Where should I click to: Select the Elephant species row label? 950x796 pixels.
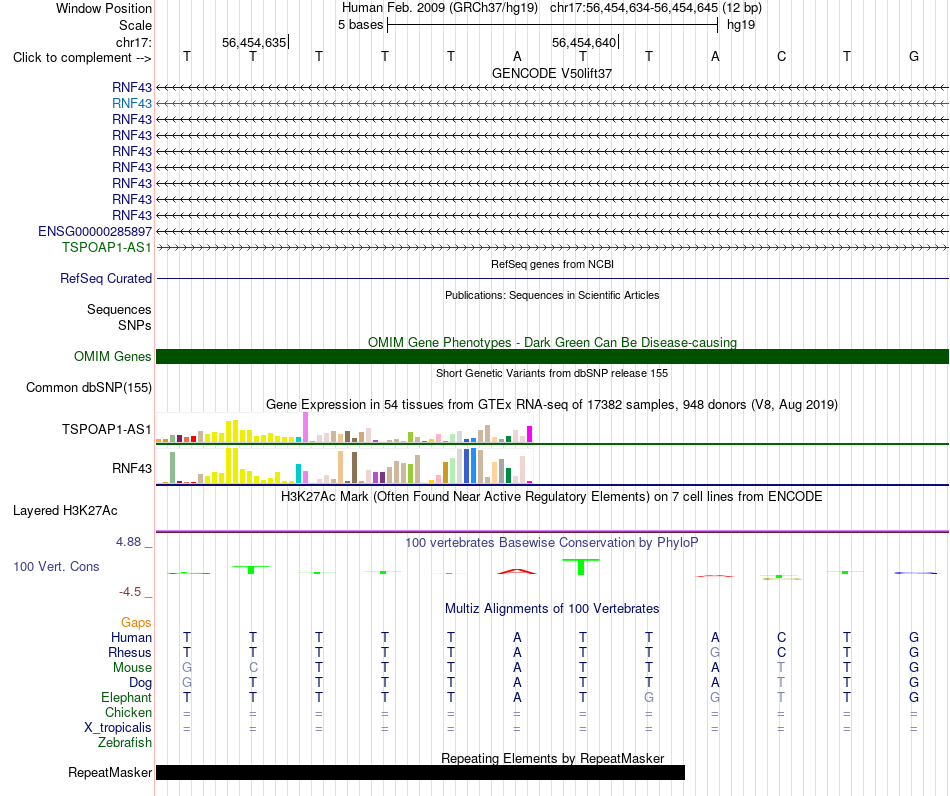pyautogui.click(x=126, y=698)
